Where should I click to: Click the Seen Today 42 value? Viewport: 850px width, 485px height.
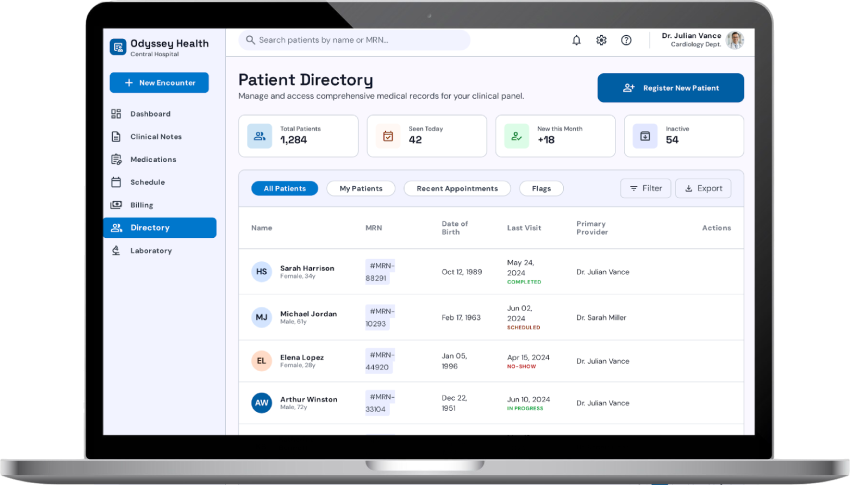coord(415,140)
